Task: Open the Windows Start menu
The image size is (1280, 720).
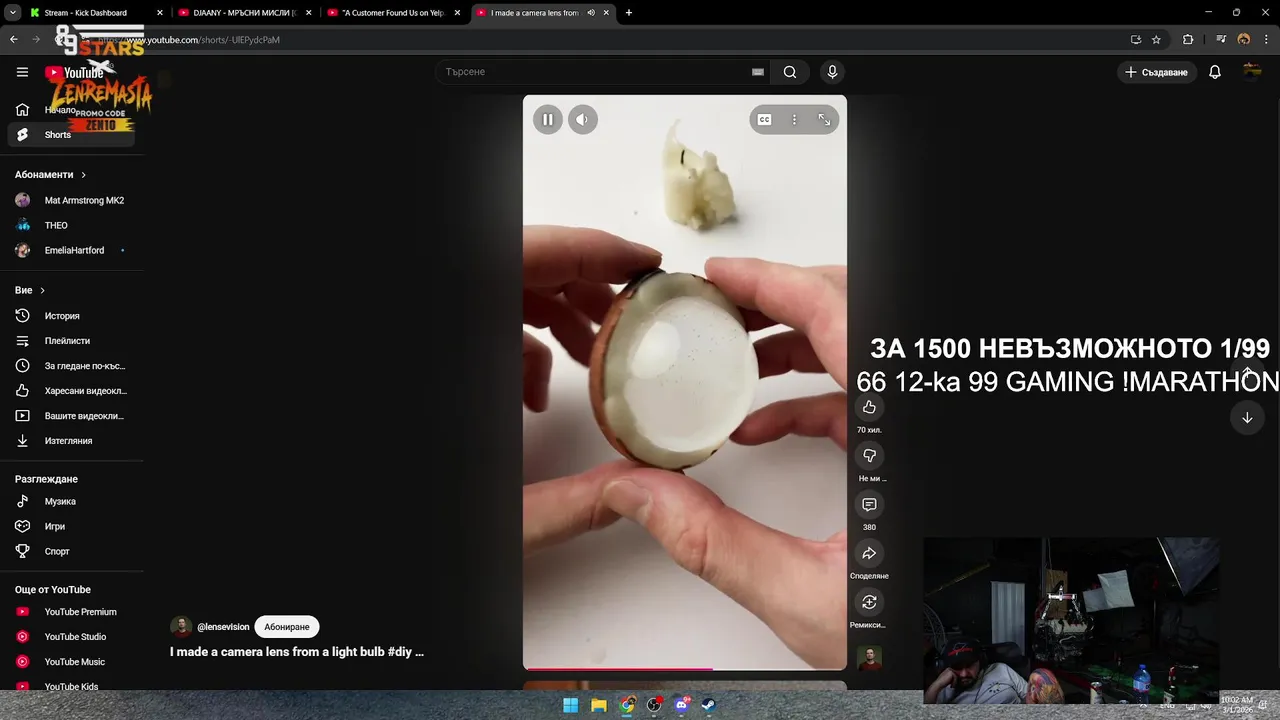Action: [570, 705]
